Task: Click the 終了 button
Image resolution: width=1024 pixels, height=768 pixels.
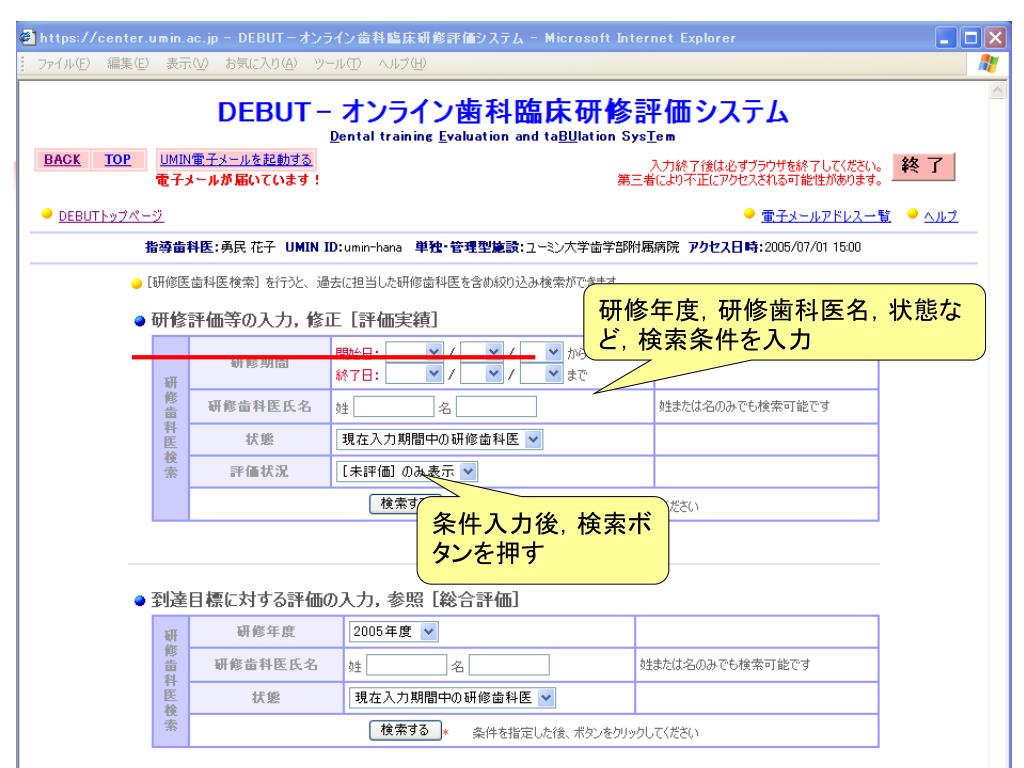Action: pos(923,166)
